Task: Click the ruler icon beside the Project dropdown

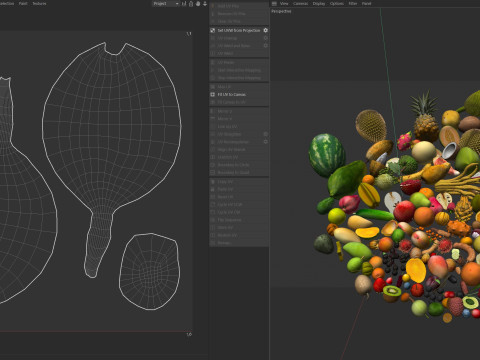Action: click(184, 4)
